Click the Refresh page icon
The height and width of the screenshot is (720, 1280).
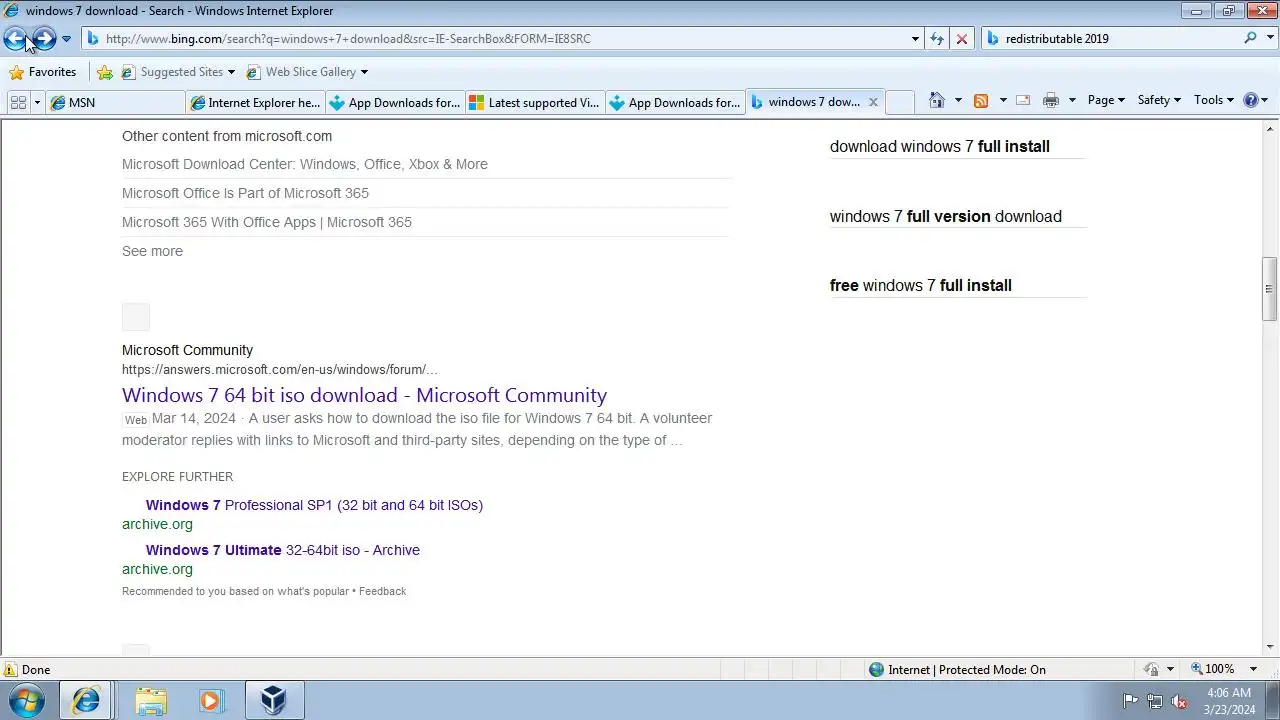[937, 39]
